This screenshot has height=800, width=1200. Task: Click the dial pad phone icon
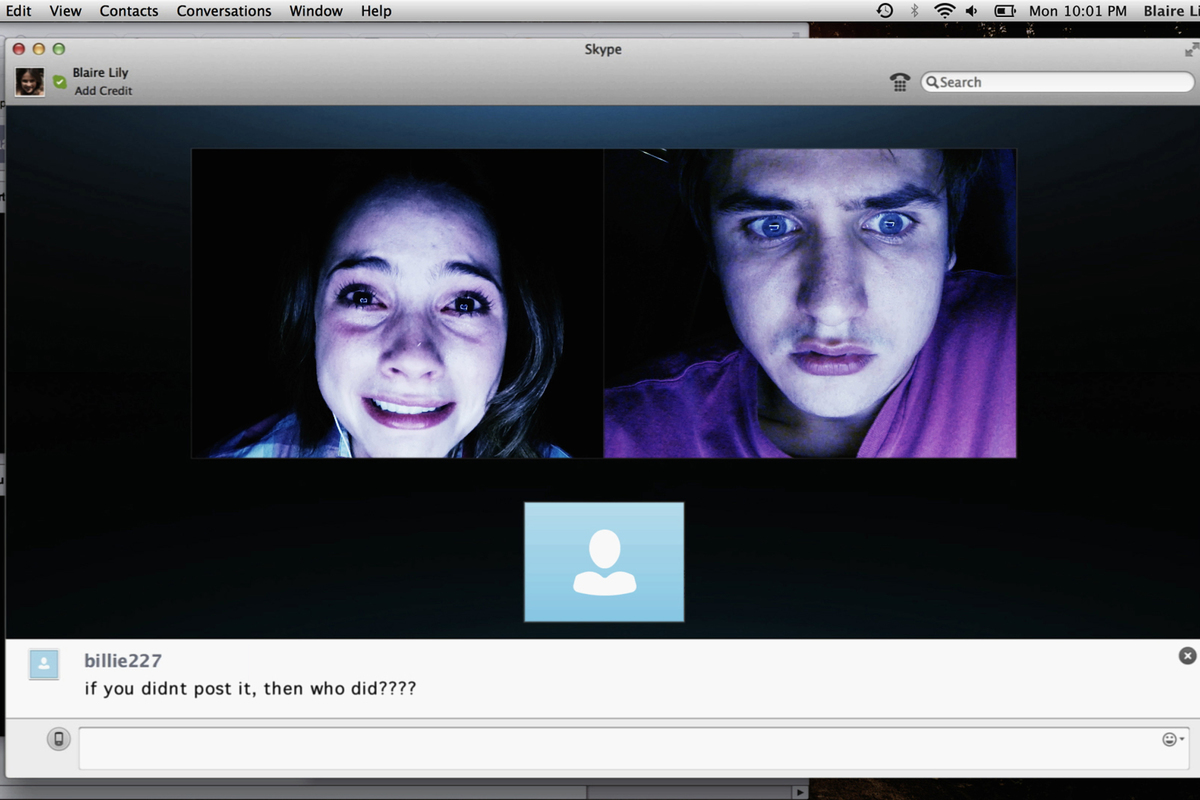click(x=899, y=82)
